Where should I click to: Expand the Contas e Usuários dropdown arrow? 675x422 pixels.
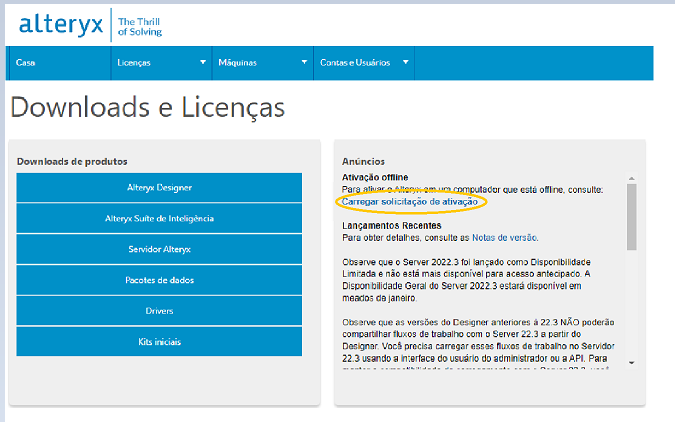pos(406,62)
